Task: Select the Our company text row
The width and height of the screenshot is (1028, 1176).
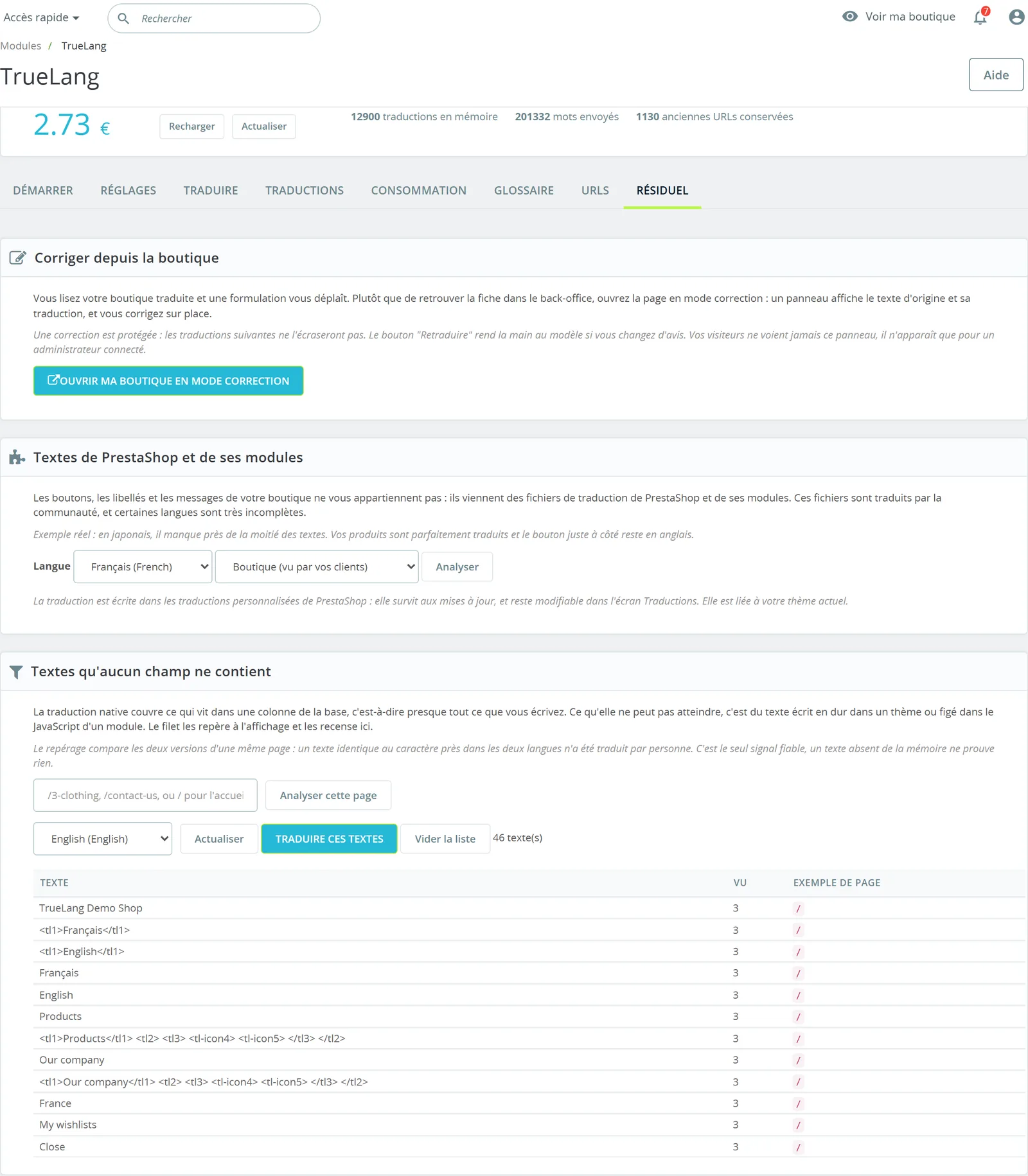Action: point(529,1060)
